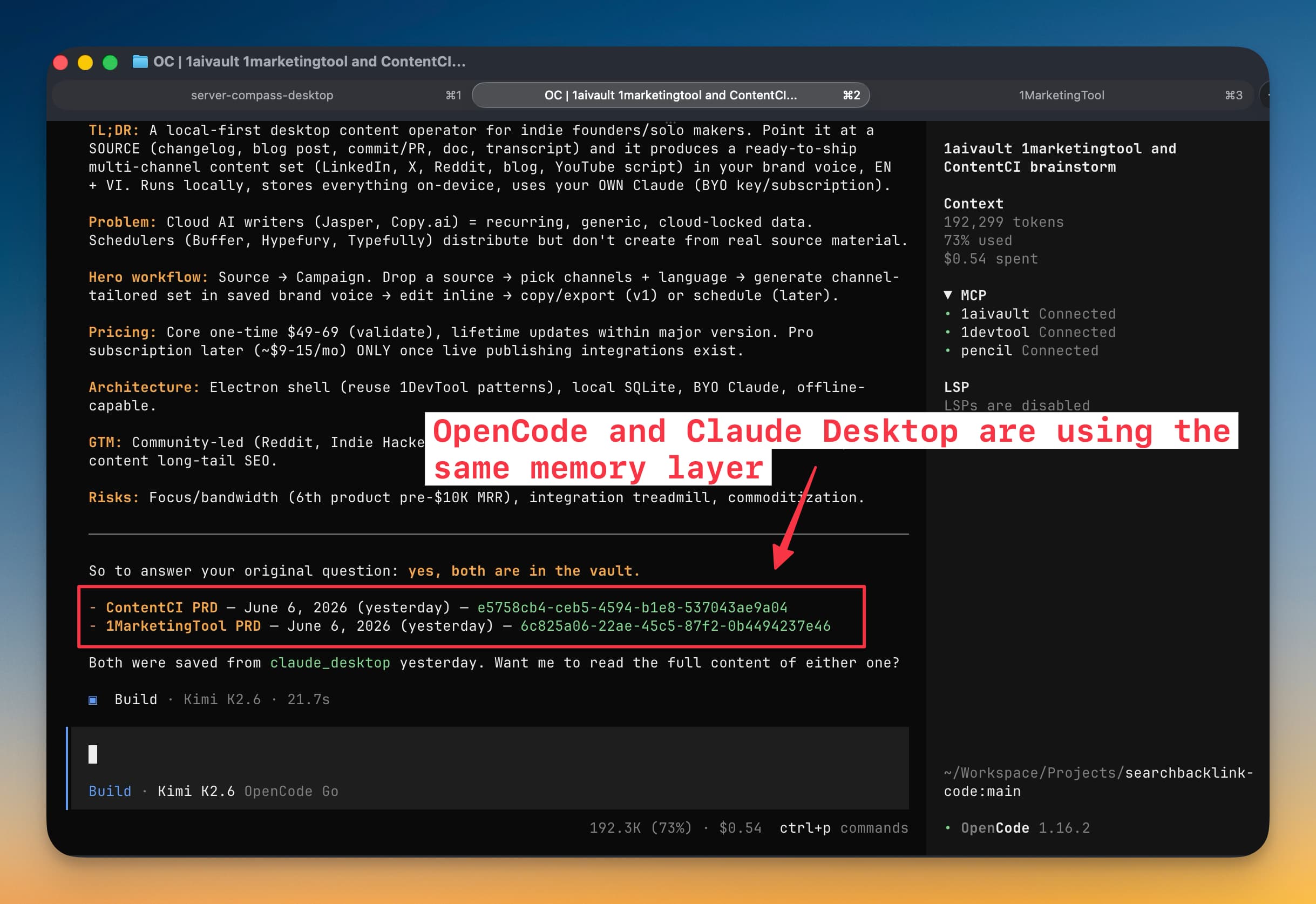Click the green status dot beside 1devtool
This screenshot has width=1316, height=904.
pyautogui.click(x=948, y=332)
